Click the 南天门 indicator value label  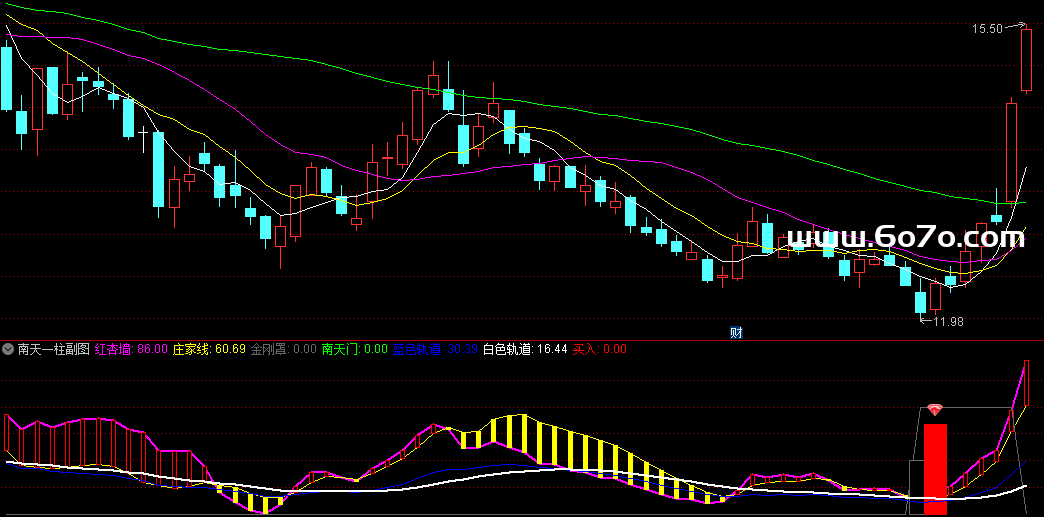(x=354, y=349)
